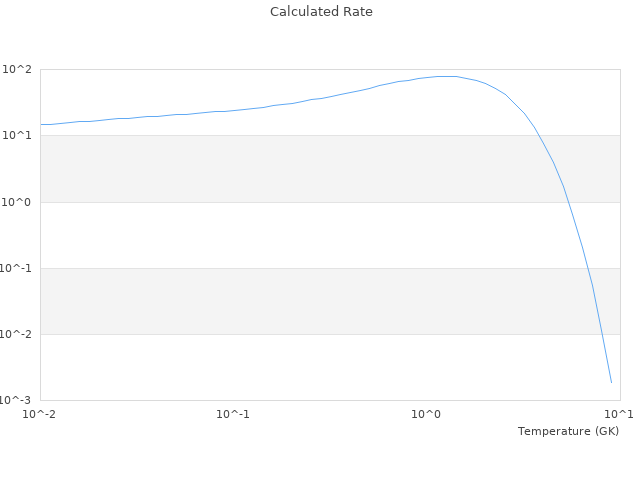Click the 10^-2 label on the temperature axis
Image resolution: width=640 pixels, height=480 pixels.
click(41, 414)
